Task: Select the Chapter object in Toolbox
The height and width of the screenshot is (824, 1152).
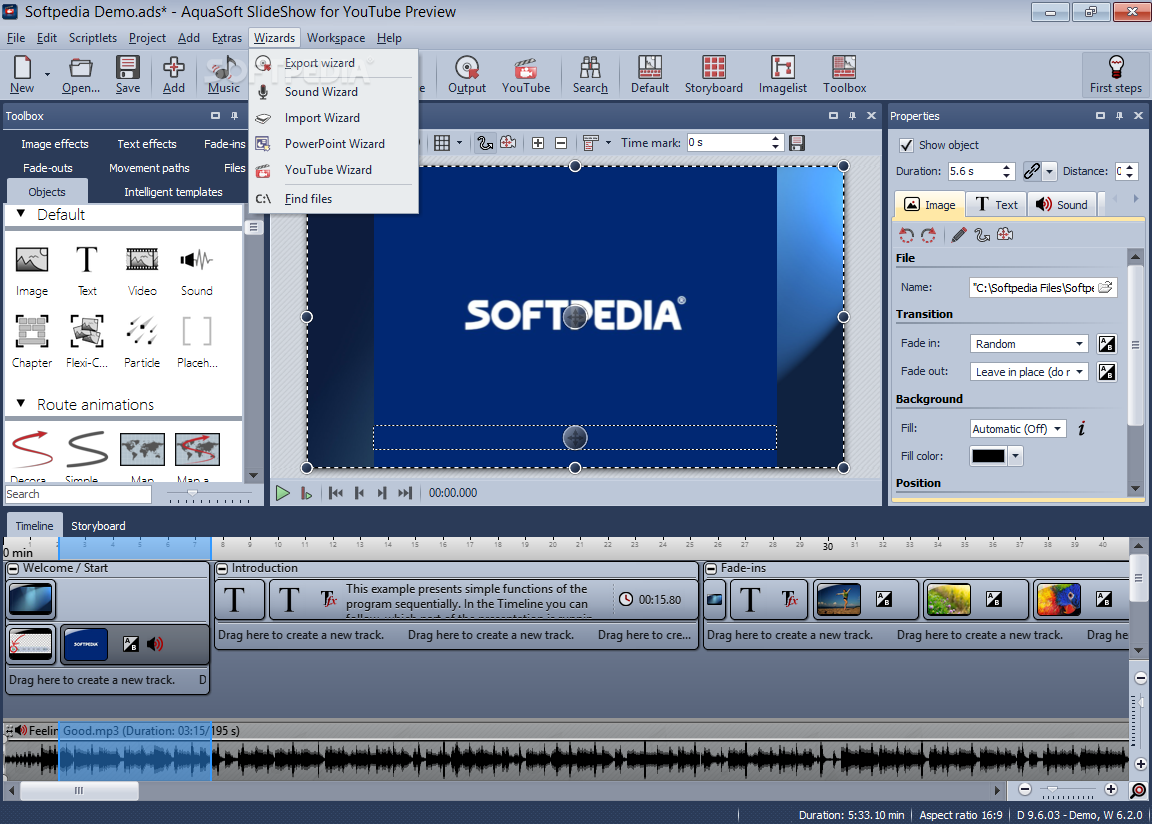Action: tap(32, 341)
